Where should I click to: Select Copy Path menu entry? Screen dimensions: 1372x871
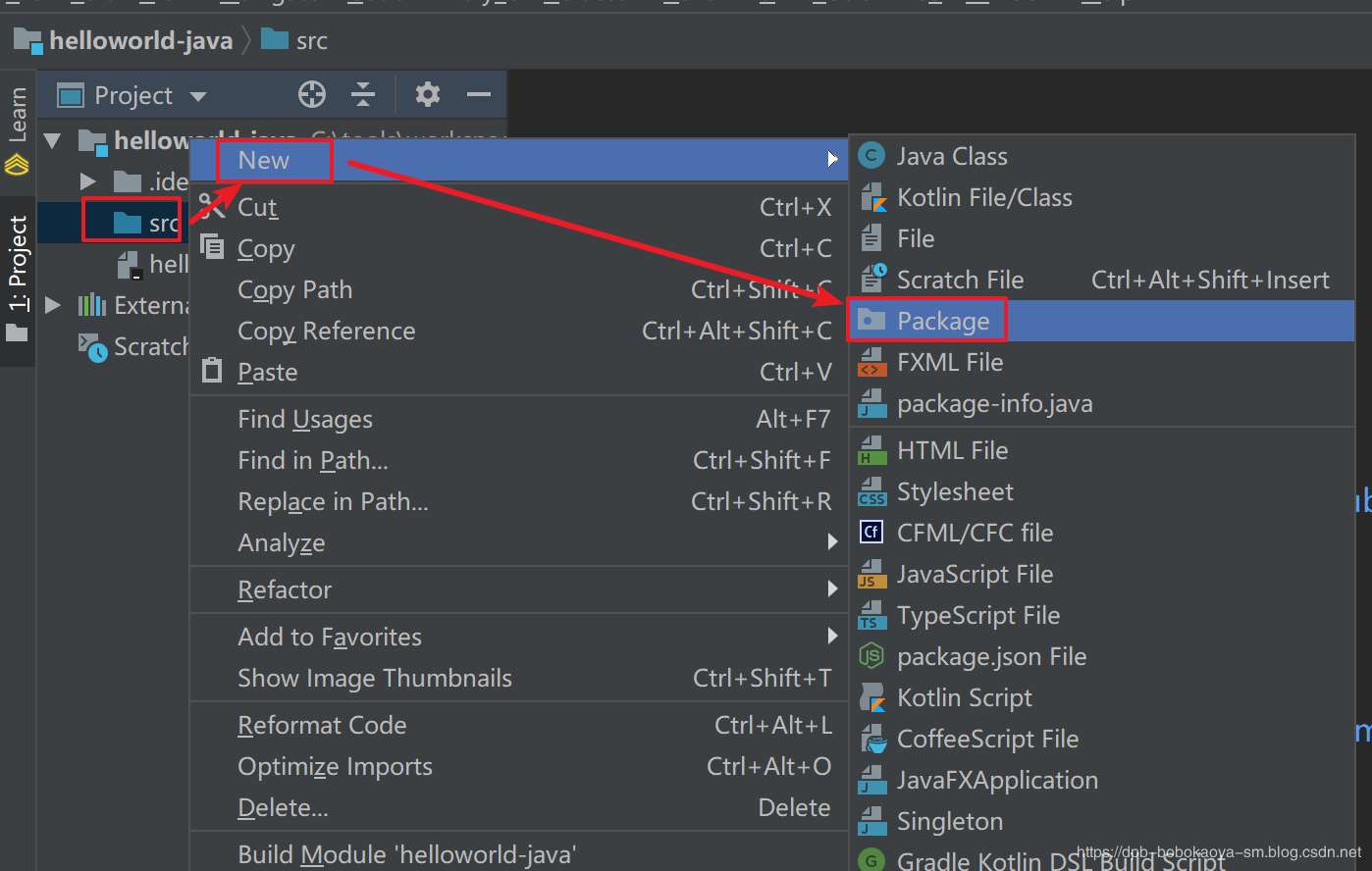tap(518, 289)
